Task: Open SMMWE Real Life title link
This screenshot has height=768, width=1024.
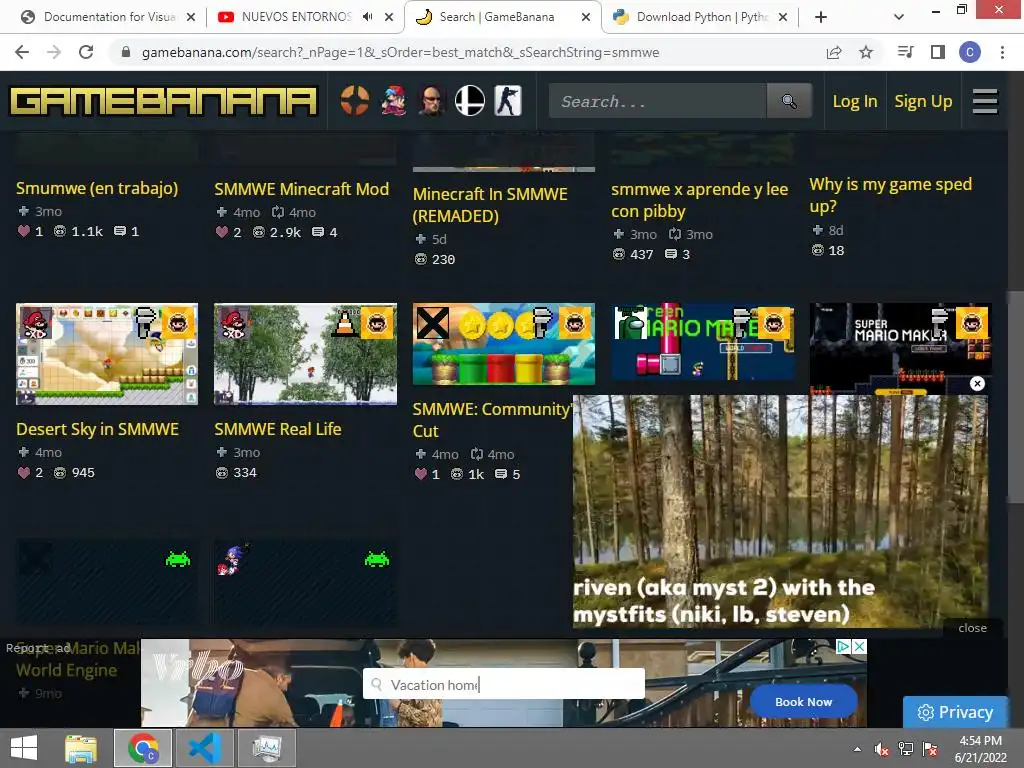Action: coord(278,429)
